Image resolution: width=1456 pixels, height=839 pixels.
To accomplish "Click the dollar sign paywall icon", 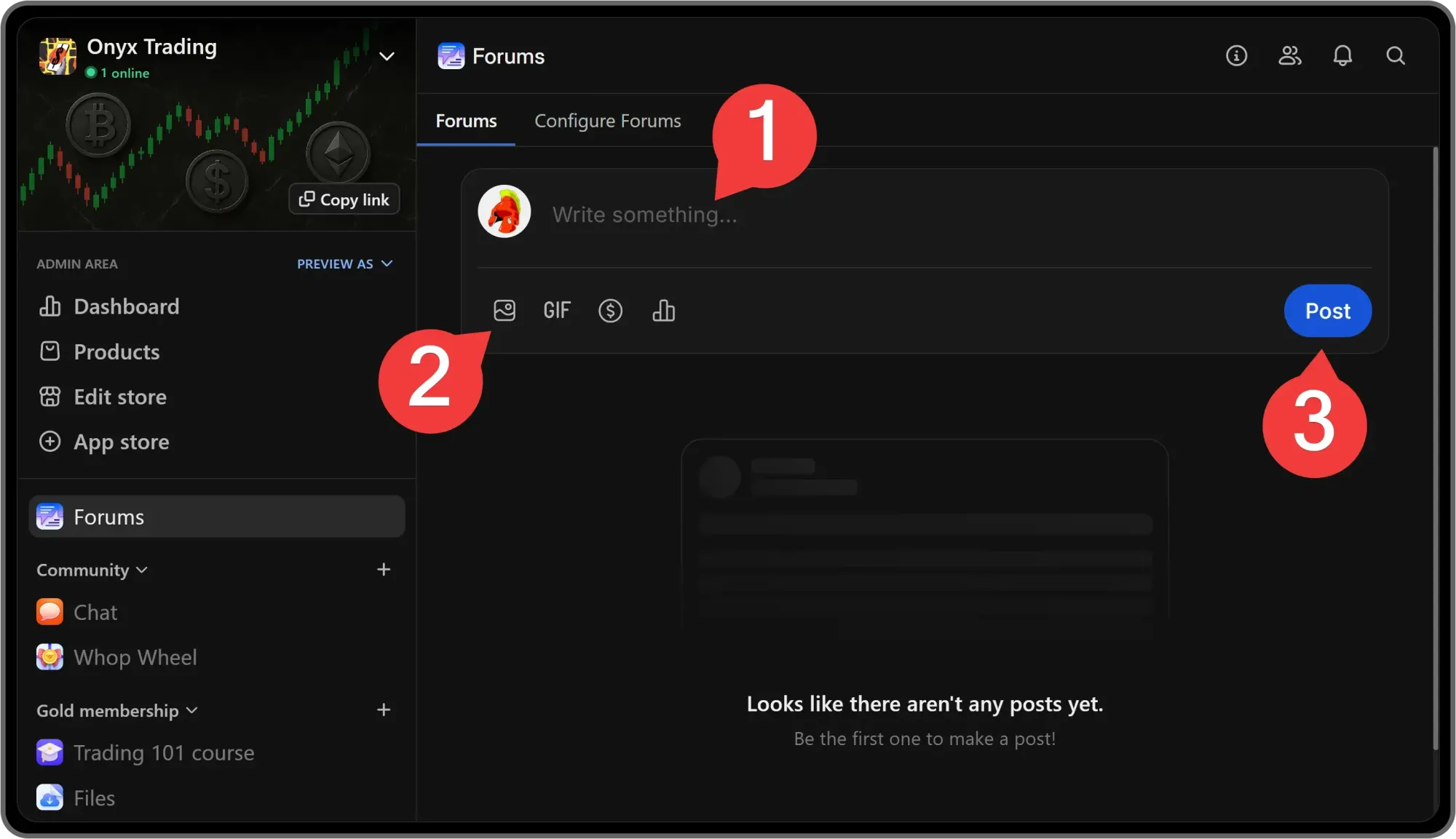I will pyautogui.click(x=610, y=311).
